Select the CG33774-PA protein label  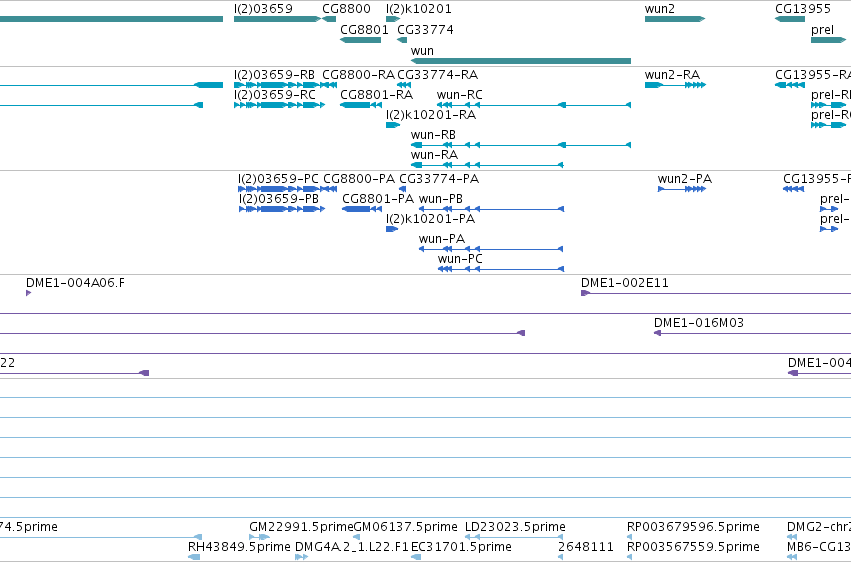tap(439, 179)
